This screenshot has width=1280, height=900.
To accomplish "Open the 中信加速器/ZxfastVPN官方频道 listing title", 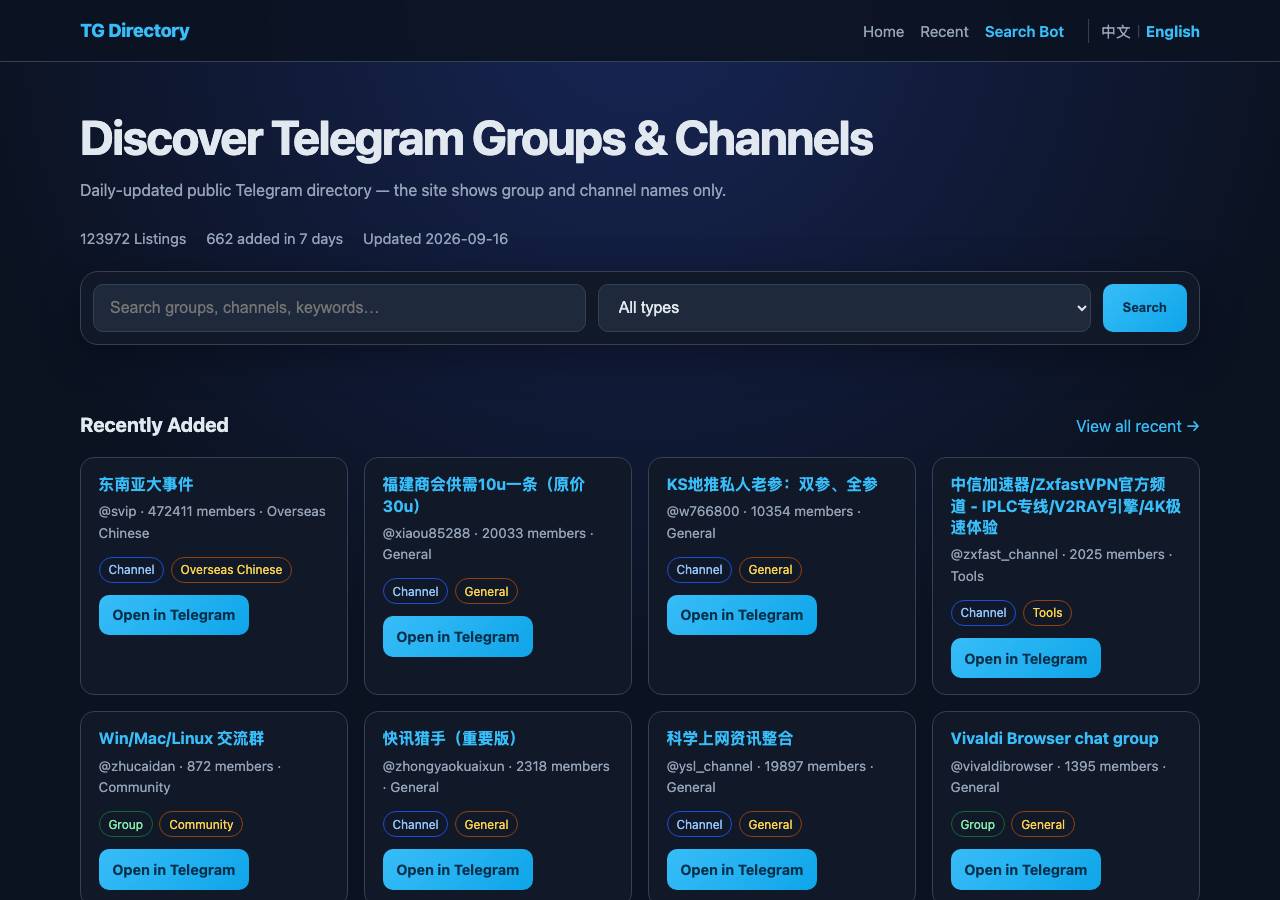I will (1066, 506).
